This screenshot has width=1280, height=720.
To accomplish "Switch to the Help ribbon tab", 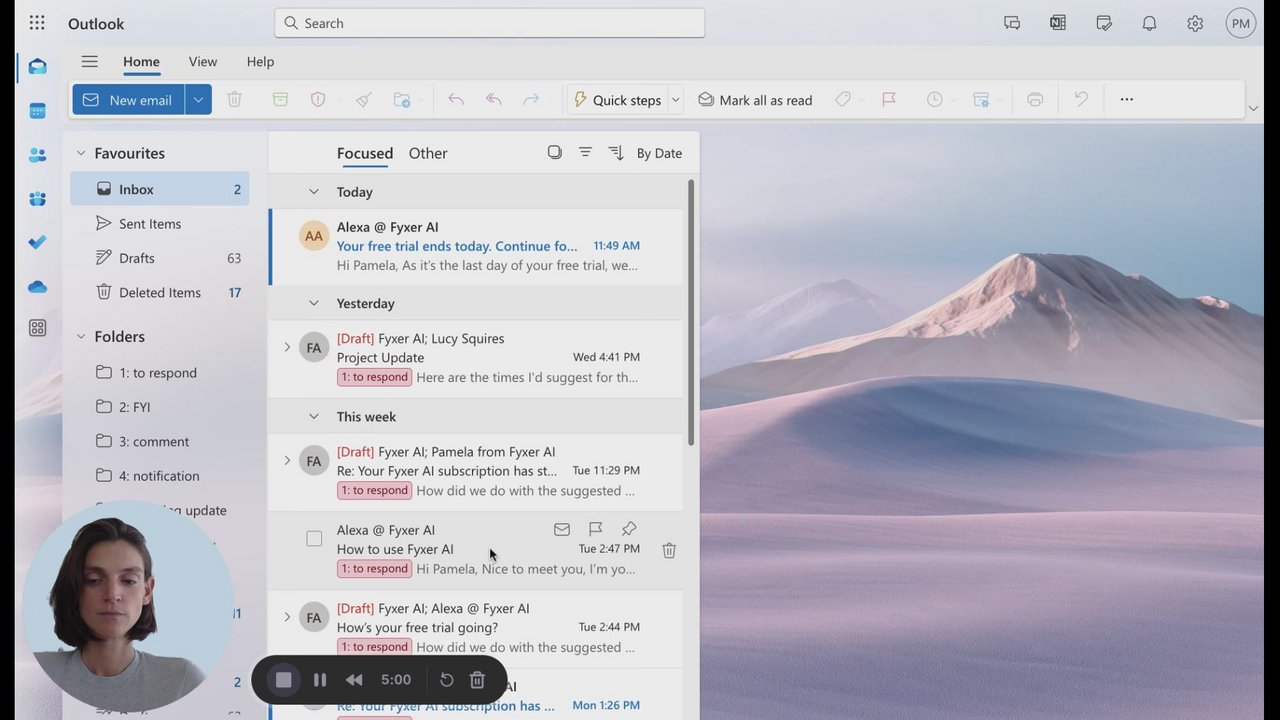I will point(260,62).
